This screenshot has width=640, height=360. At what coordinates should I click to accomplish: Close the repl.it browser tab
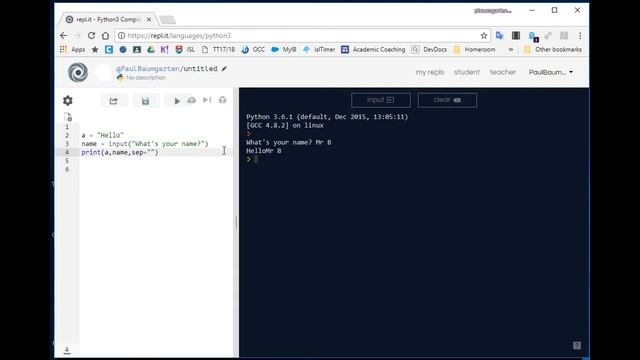pyautogui.click(x=149, y=20)
